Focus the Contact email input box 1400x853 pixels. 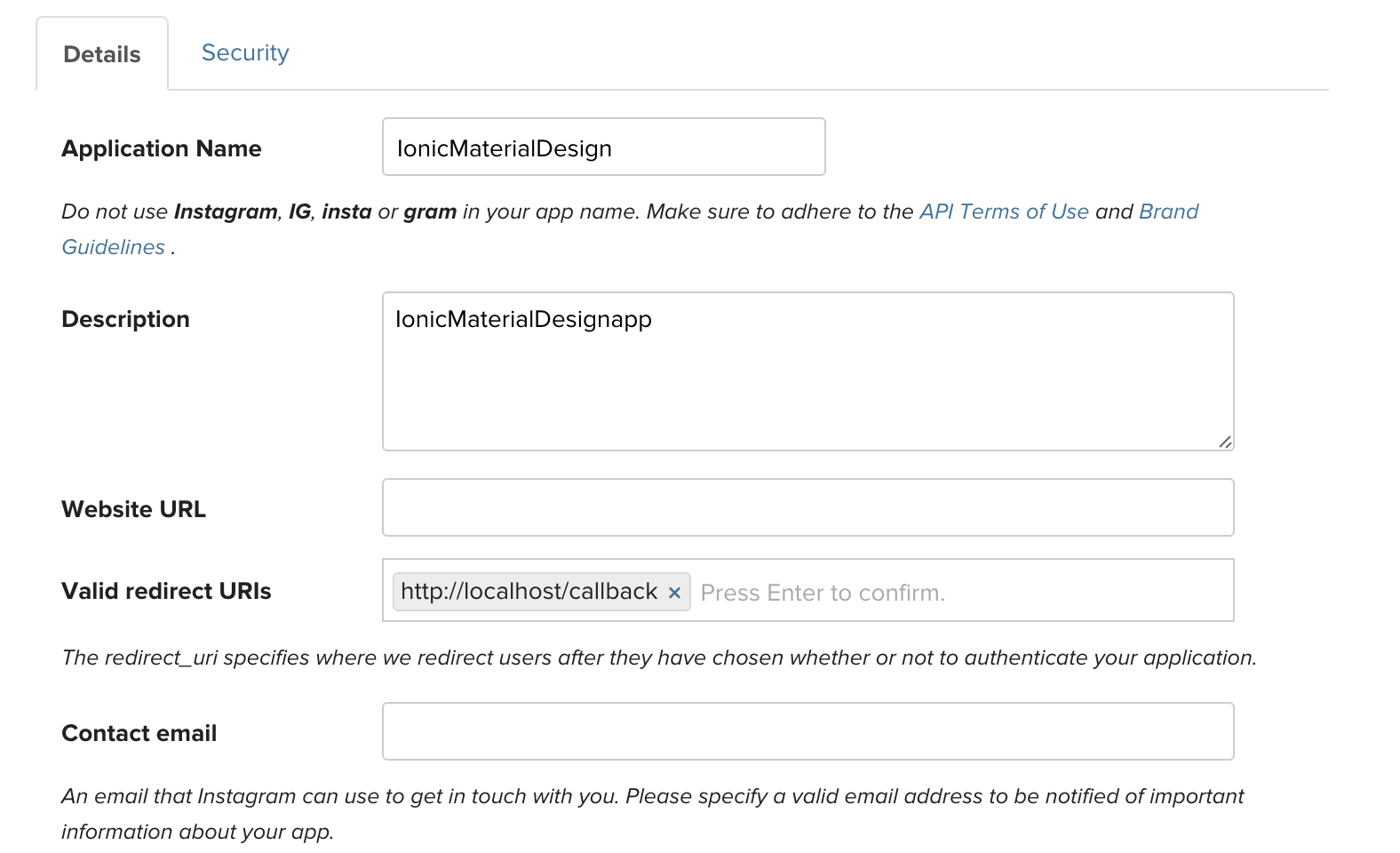pos(807,731)
